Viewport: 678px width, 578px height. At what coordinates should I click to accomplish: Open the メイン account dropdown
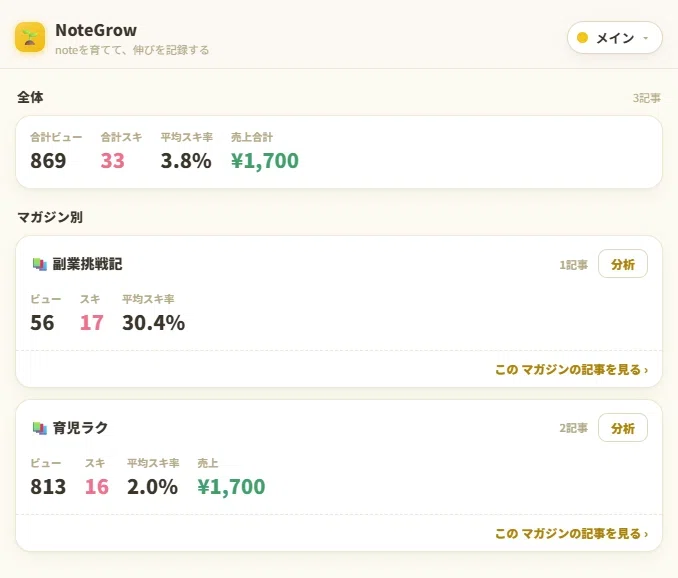coord(614,38)
